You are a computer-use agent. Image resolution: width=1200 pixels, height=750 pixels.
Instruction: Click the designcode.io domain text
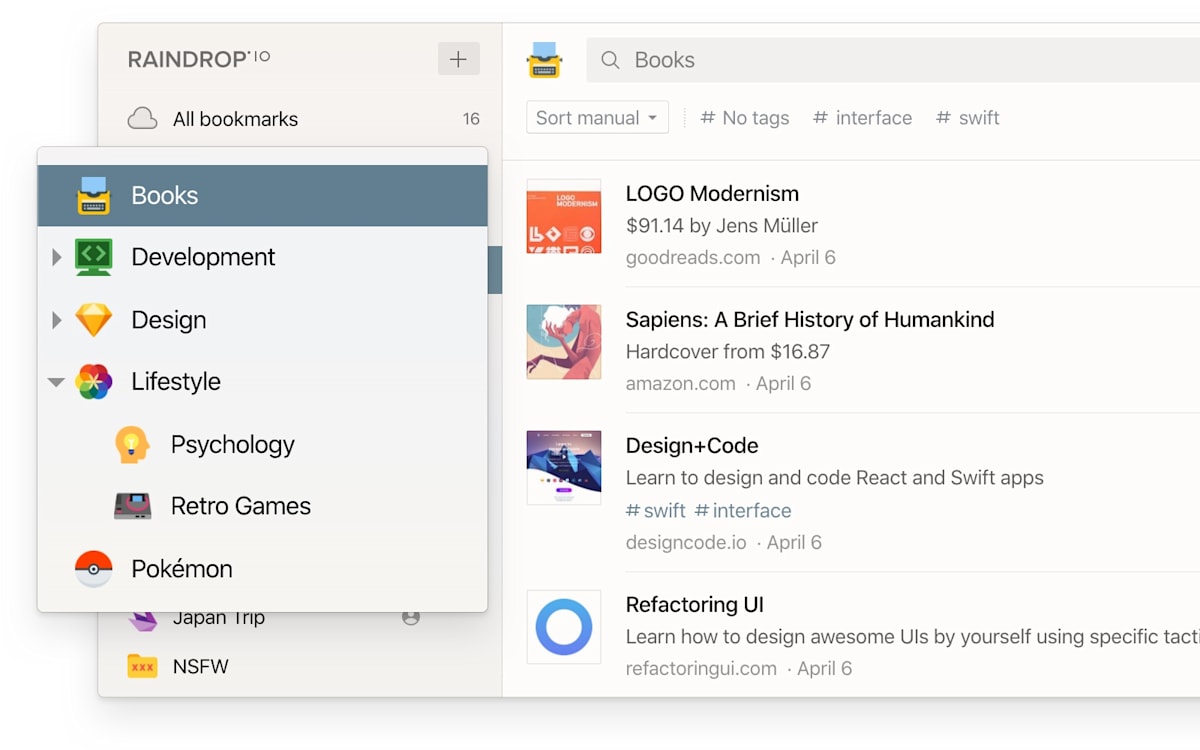coord(686,543)
